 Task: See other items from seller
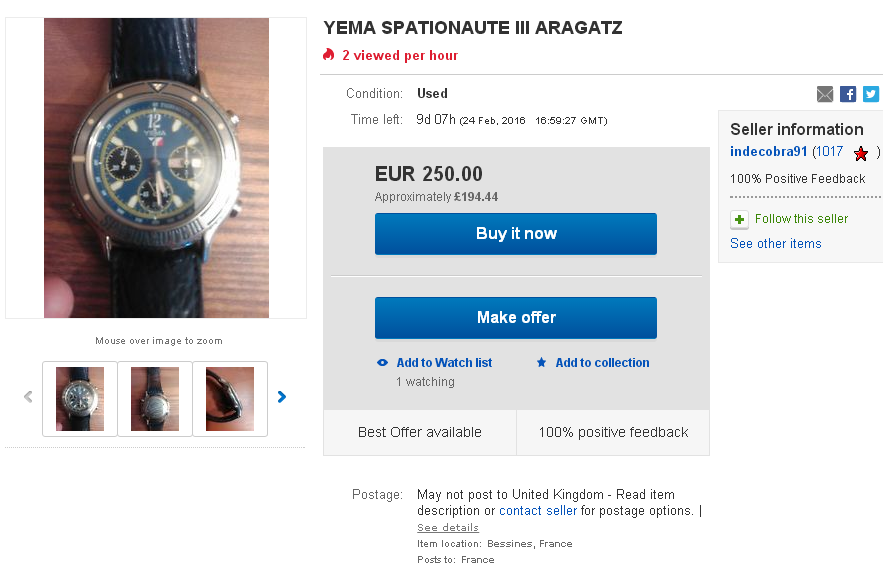coord(775,244)
